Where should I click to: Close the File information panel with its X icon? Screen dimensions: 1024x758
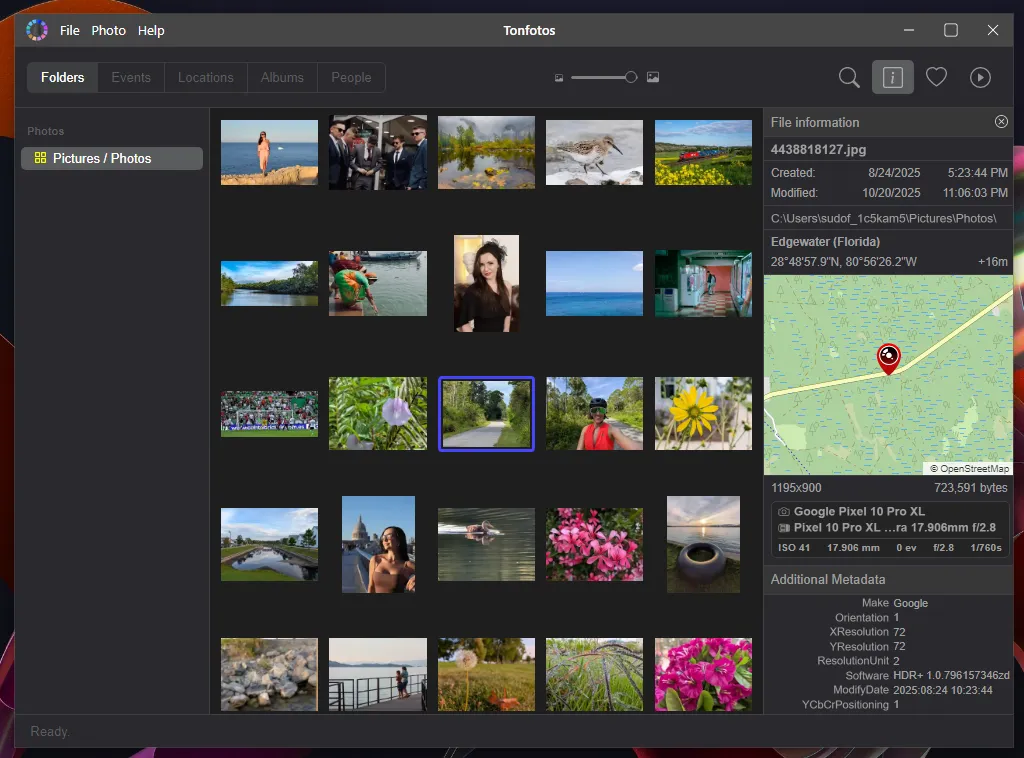1001,121
